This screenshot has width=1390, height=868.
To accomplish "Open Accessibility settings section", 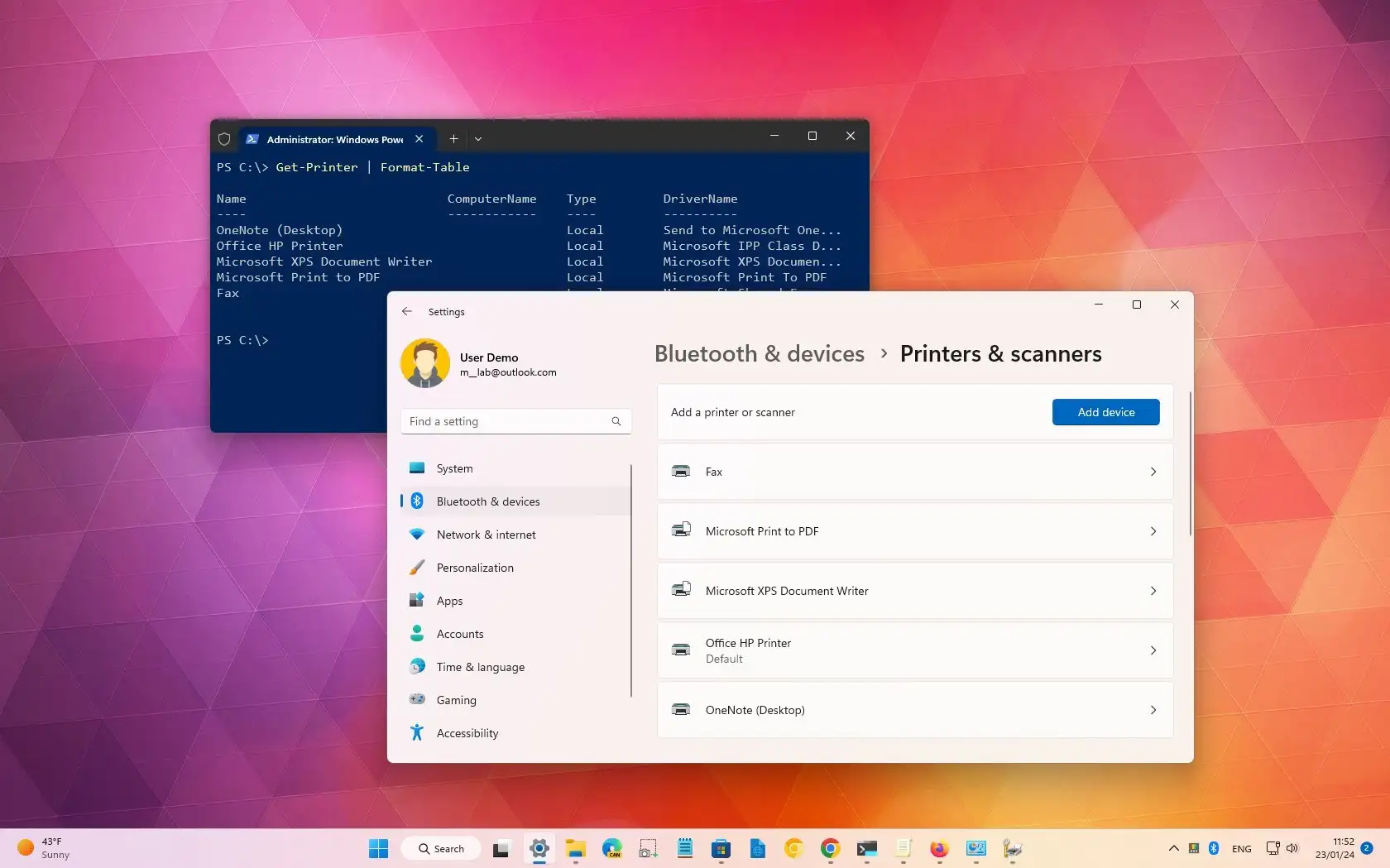I will (x=467, y=732).
